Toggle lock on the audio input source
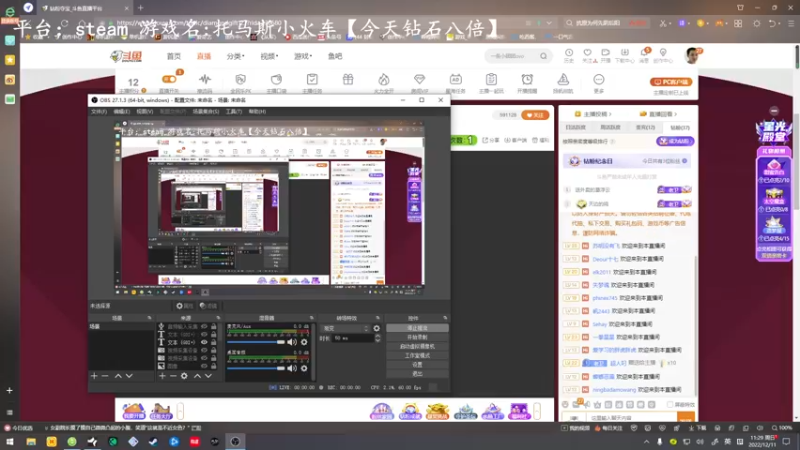This screenshot has width=800, height=450. [x=214, y=327]
